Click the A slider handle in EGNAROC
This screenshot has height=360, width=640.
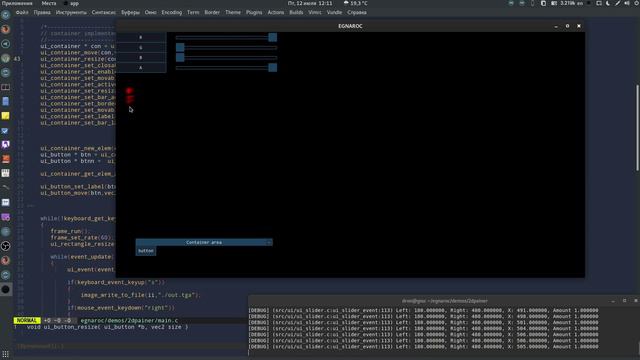click(x=273, y=68)
